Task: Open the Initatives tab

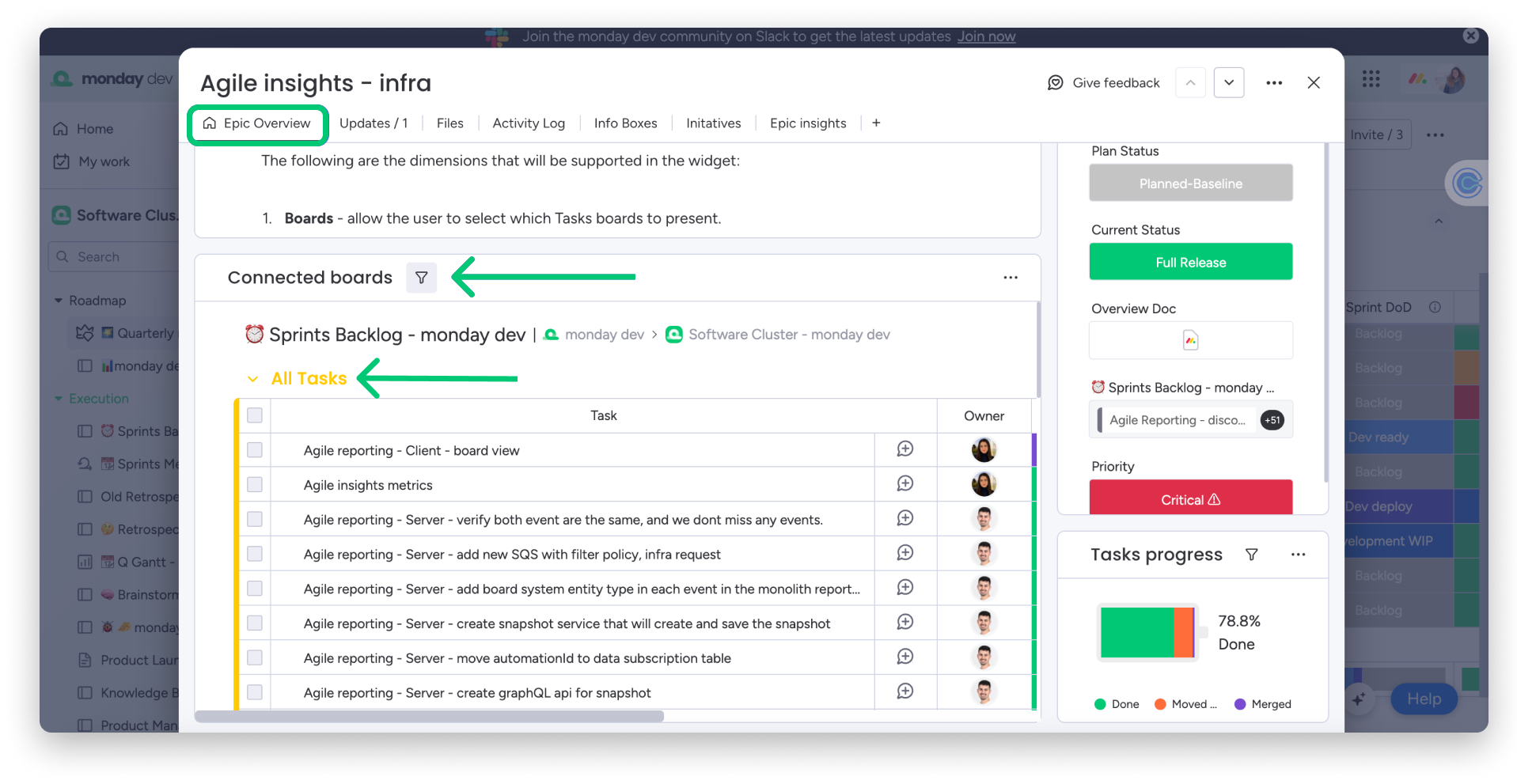Action: coord(713,123)
